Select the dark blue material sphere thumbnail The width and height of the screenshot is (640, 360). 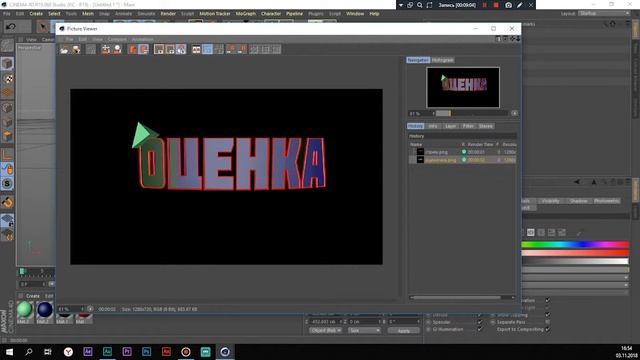pyautogui.click(x=44, y=310)
